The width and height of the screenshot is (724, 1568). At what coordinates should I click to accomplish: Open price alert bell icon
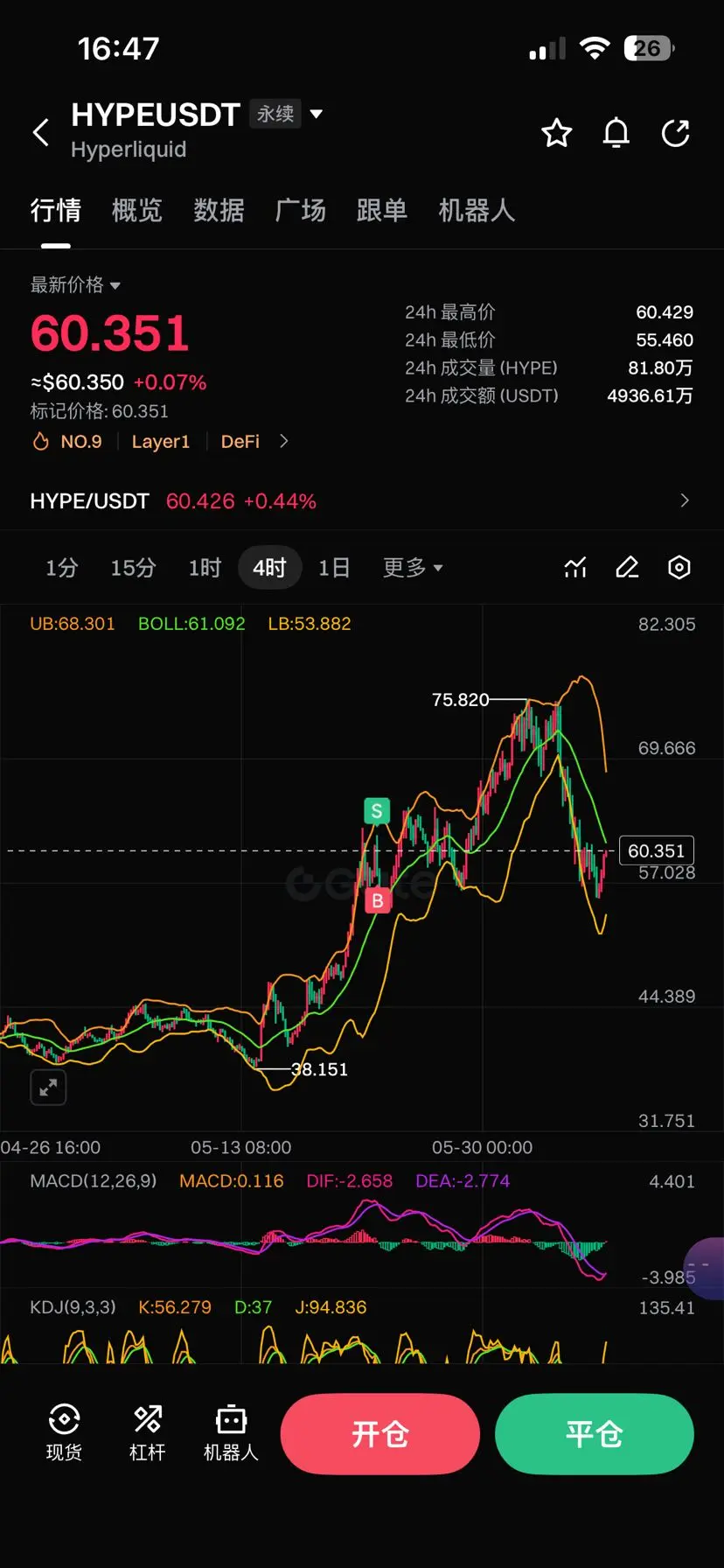point(616,133)
